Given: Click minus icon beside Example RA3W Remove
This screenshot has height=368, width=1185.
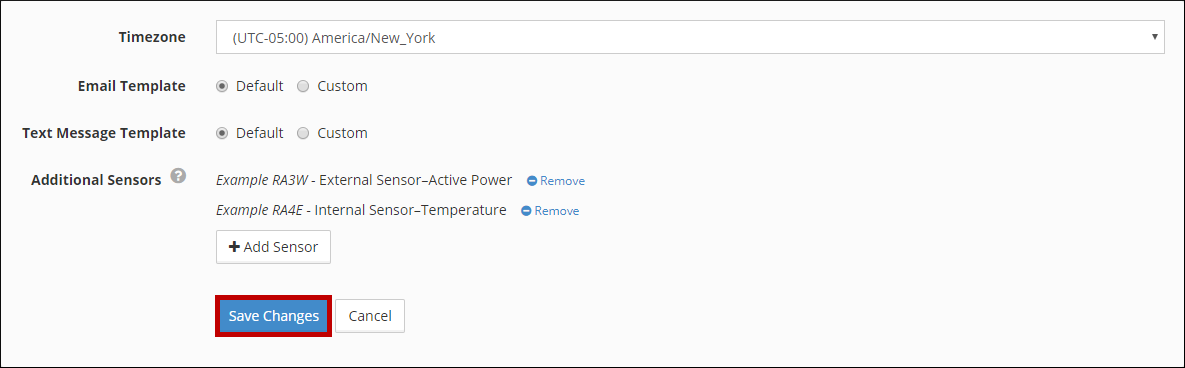Looking at the screenshot, I should click(532, 181).
